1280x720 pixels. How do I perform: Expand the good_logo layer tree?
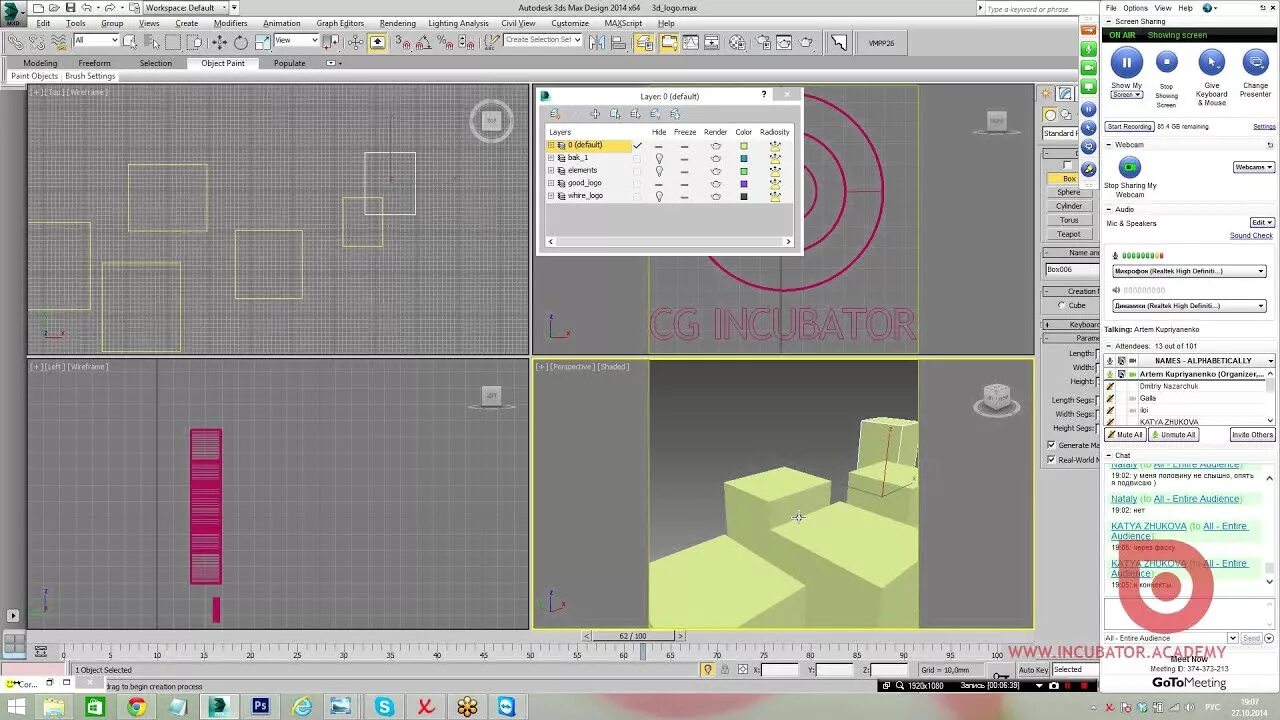pyautogui.click(x=549, y=183)
